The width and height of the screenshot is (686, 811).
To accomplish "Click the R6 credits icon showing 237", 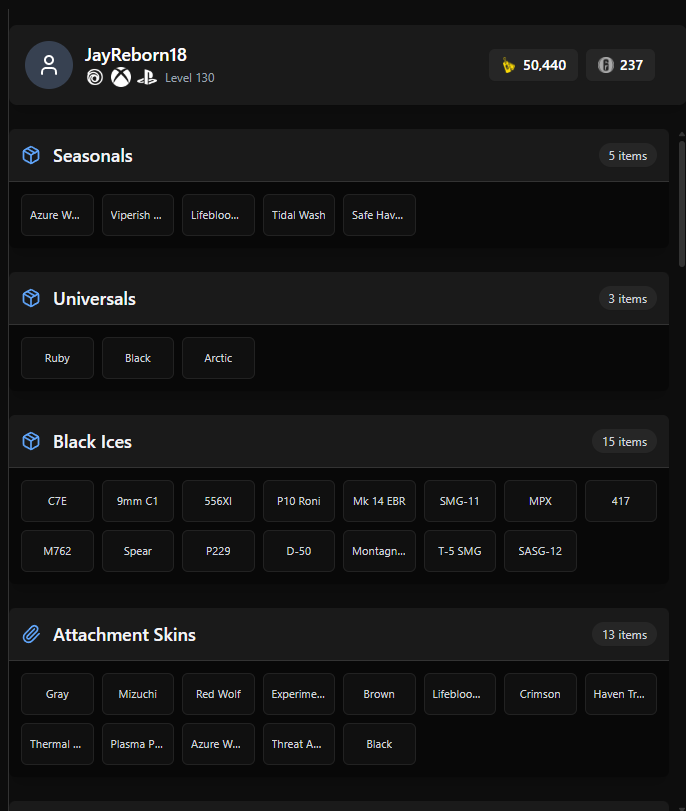I will tap(605, 65).
